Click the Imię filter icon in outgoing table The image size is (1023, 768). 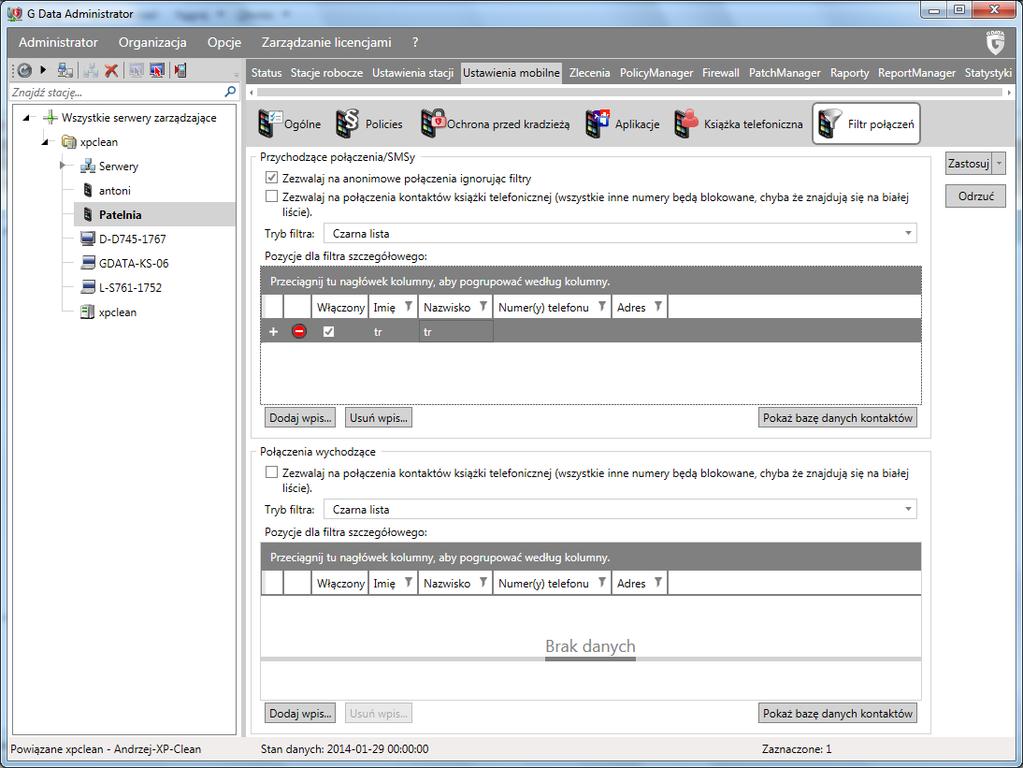408,582
